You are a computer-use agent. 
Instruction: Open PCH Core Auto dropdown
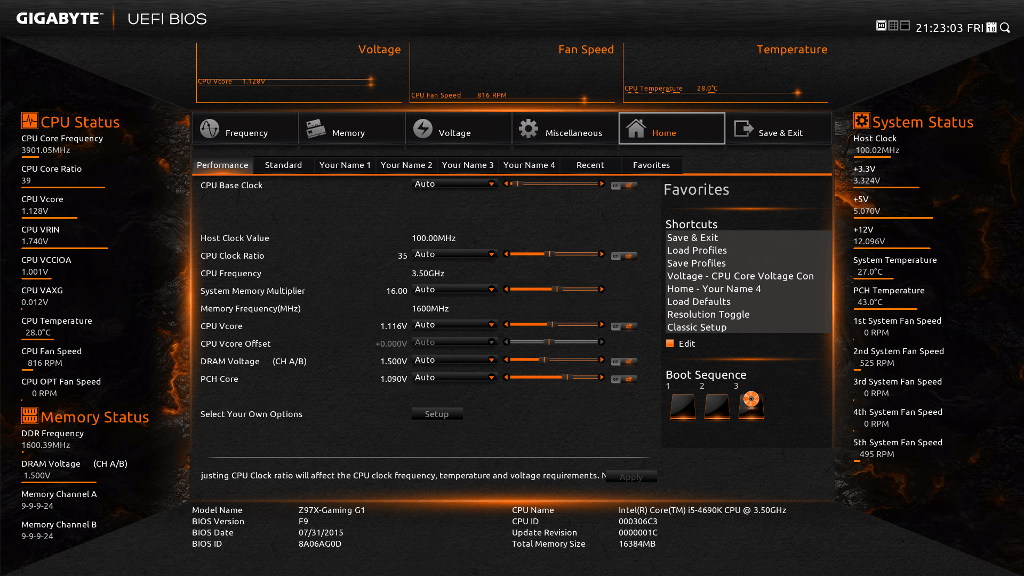454,377
